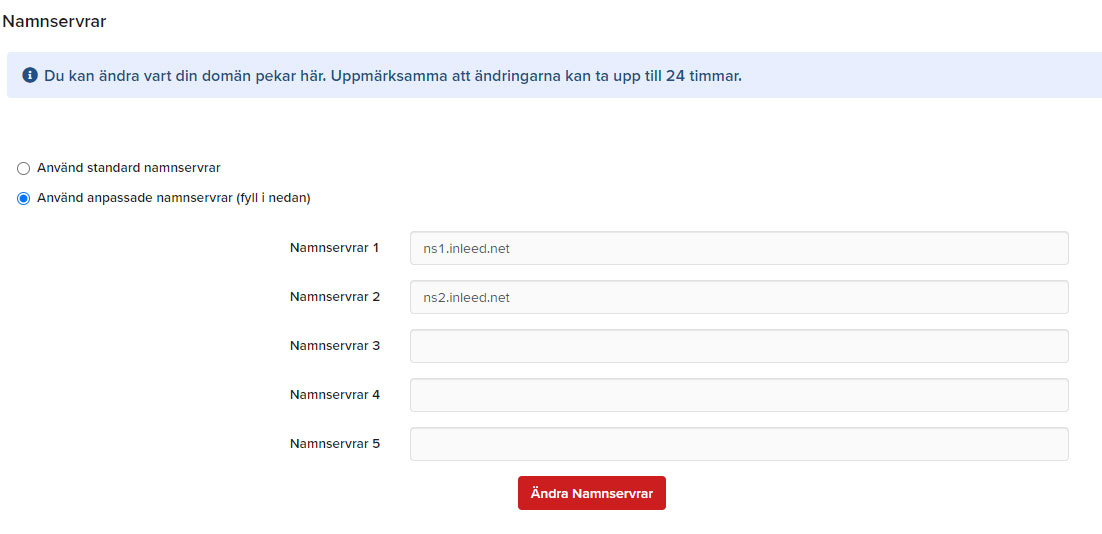Focus the empty Namnservrar 4 input field
The height and width of the screenshot is (534, 1102).
(x=738, y=395)
